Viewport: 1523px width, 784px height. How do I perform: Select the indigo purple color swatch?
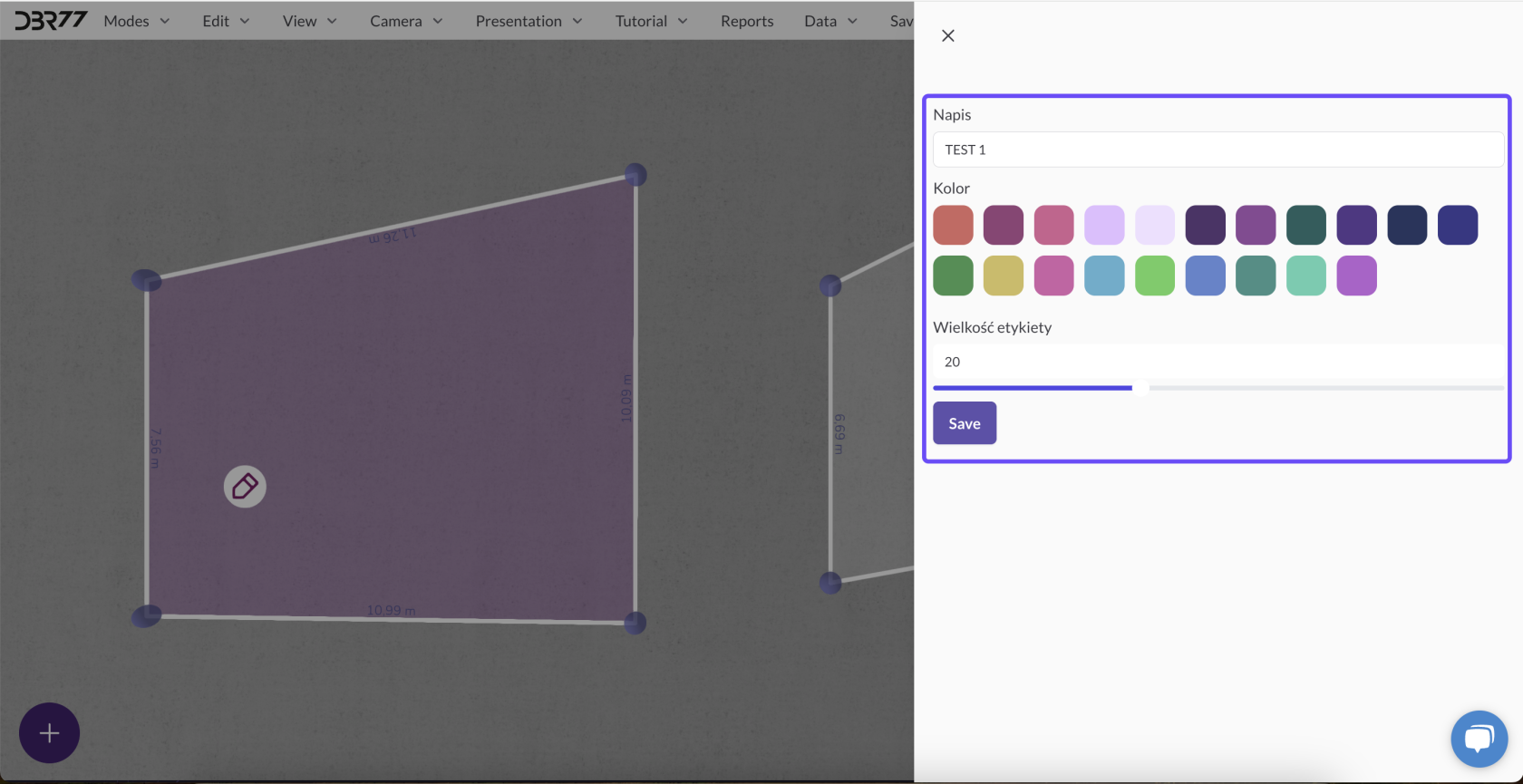point(1357,225)
